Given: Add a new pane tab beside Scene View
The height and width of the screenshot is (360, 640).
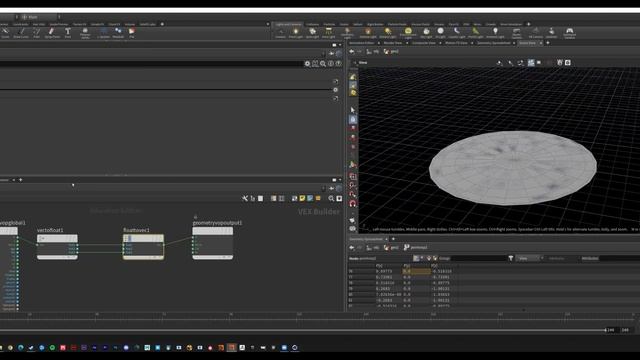Looking at the screenshot, I should [548, 43].
